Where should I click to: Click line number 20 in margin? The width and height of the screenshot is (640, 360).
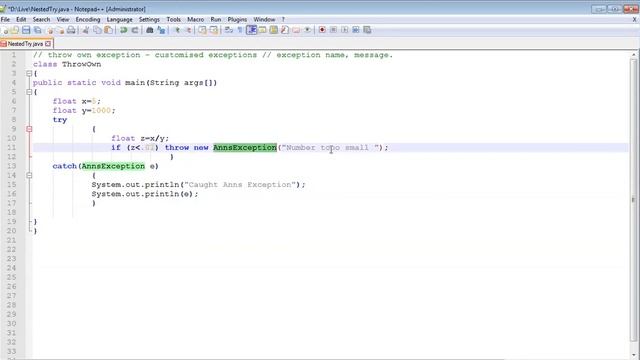[11, 231]
